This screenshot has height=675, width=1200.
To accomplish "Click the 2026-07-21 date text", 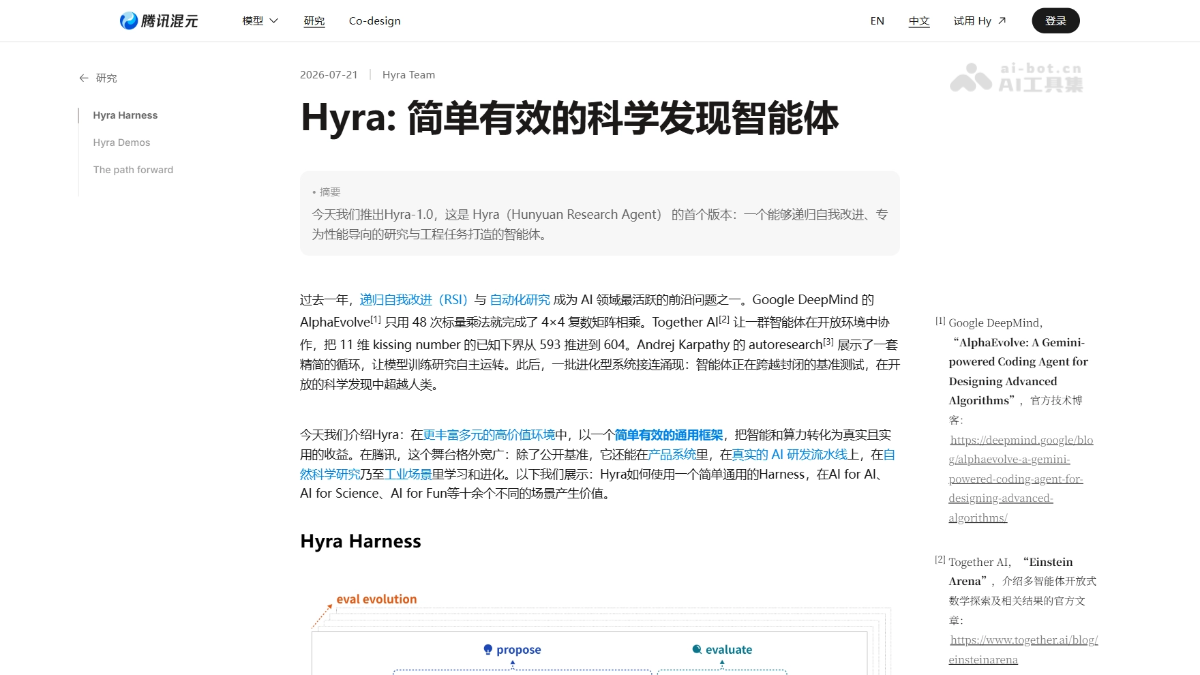I will [x=327, y=75].
